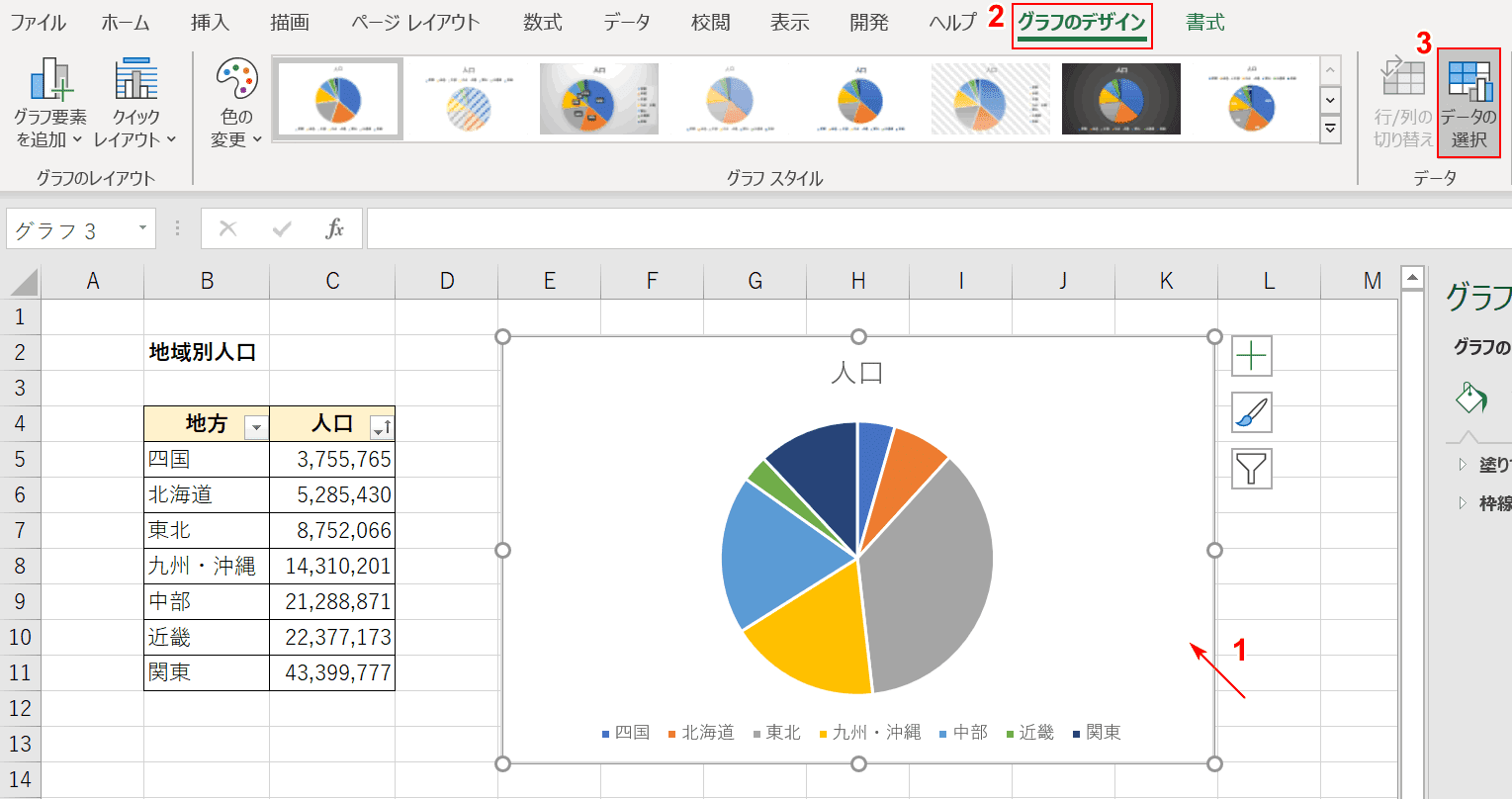This screenshot has height=799, width=1512.
Task: Open Quick Layout (クイックレイアウト) menu
Action: [x=135, y=103]
